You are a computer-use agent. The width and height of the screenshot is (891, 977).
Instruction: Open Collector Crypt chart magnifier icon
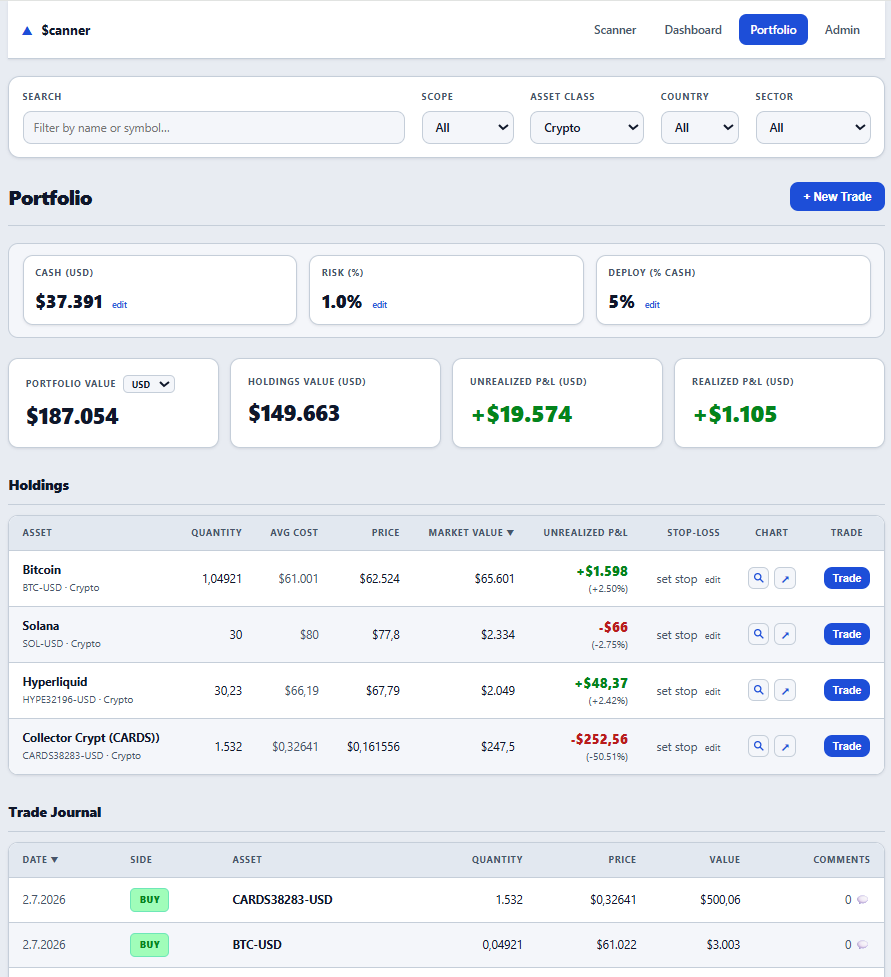click(x=758, y=746)
